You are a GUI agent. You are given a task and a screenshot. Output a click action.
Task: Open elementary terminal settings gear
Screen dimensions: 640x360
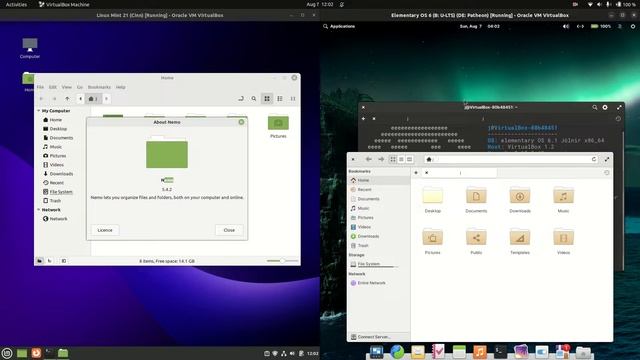(605, 107)
